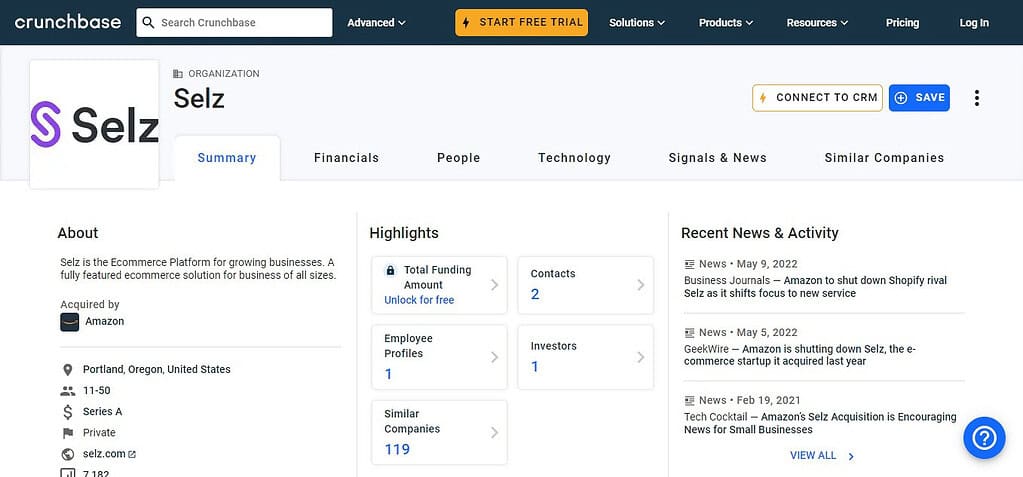The image size is (1023, 477).
Task: Click news icon for Feb 19, 2021 item
Action: (690, 401)
